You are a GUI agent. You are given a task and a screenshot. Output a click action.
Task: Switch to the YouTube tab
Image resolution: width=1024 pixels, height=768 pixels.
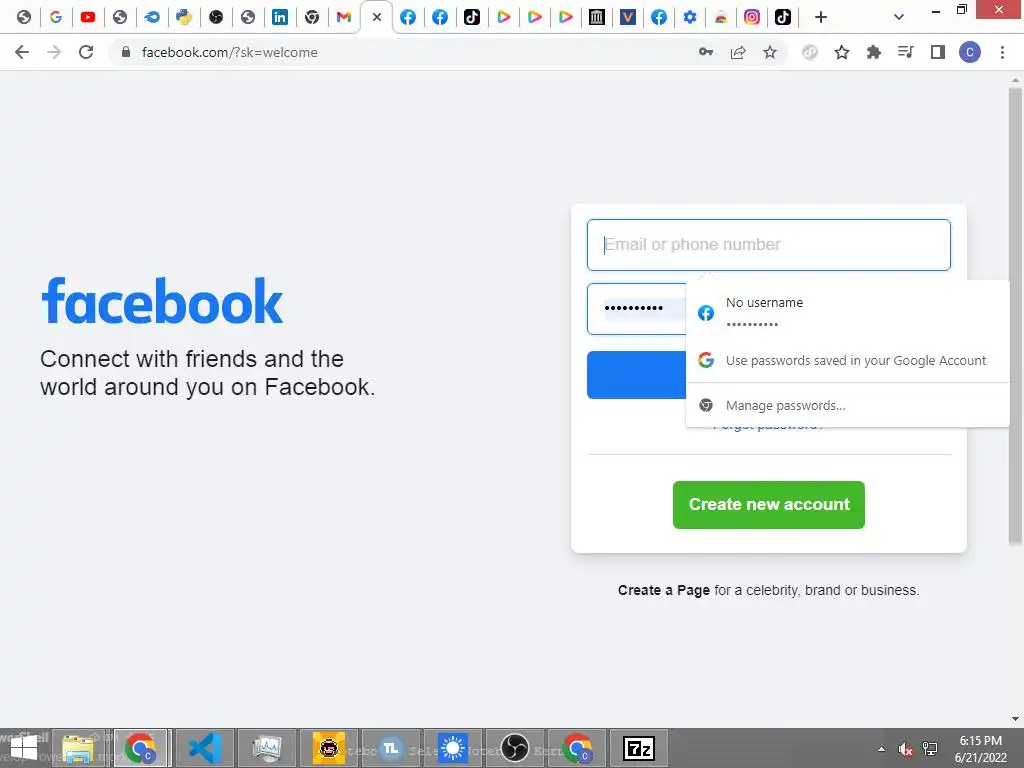88,17
